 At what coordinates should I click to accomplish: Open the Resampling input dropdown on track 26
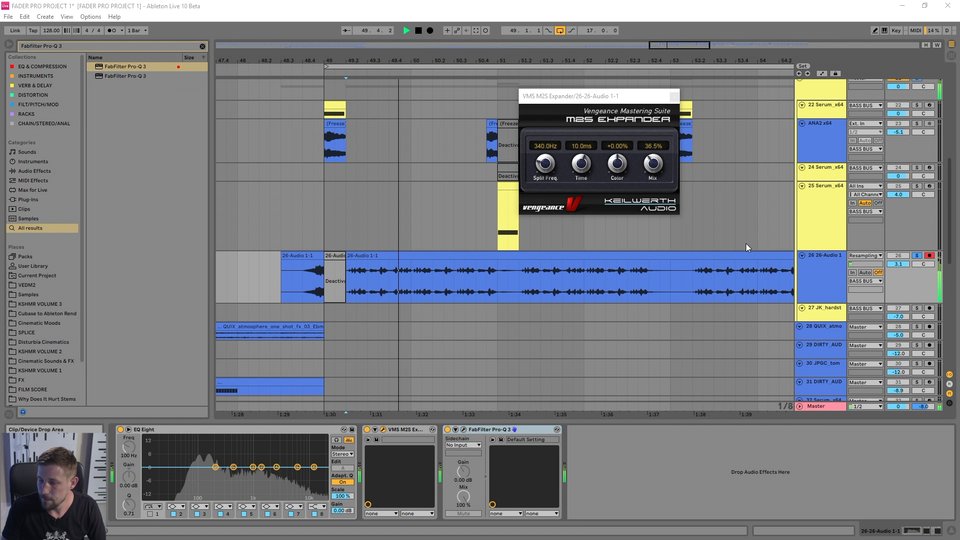point(865,255)
